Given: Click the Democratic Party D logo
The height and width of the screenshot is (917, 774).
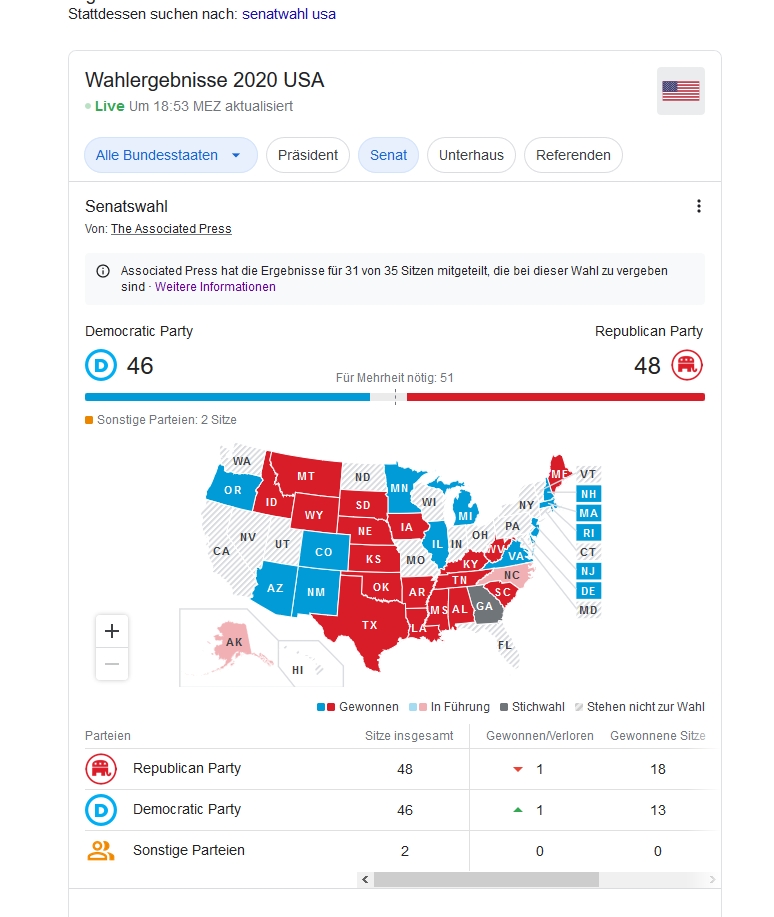Looking at the screenshot, I should click(x=101, y=366).
